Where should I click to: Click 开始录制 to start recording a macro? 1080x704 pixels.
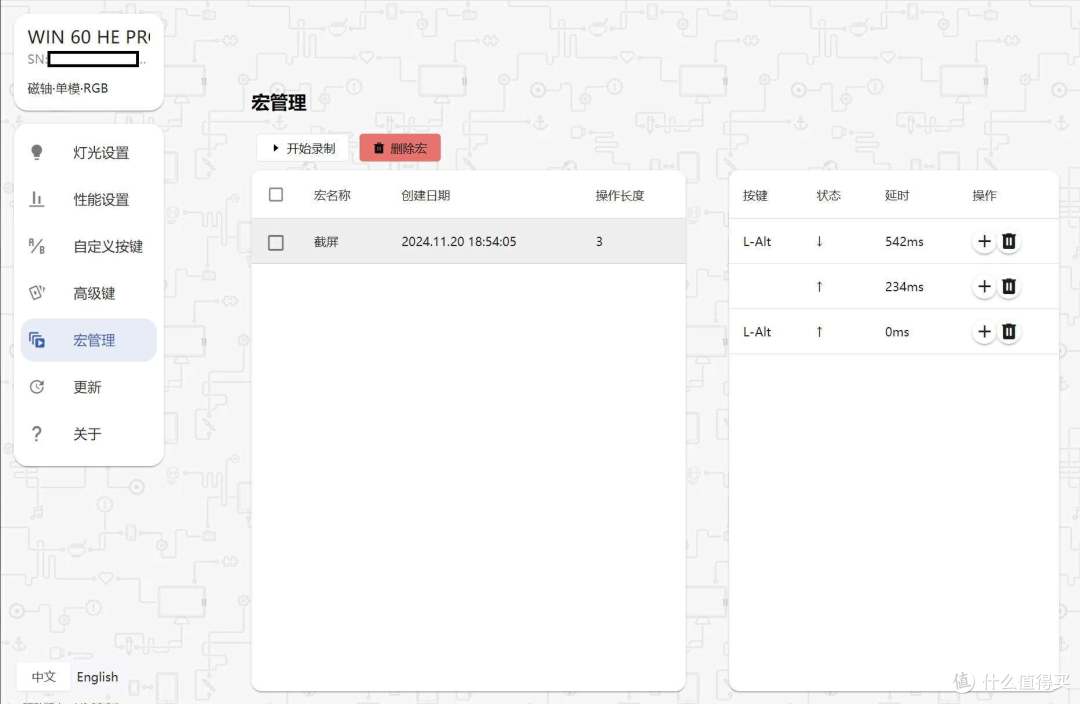click(x=303, y=147)
